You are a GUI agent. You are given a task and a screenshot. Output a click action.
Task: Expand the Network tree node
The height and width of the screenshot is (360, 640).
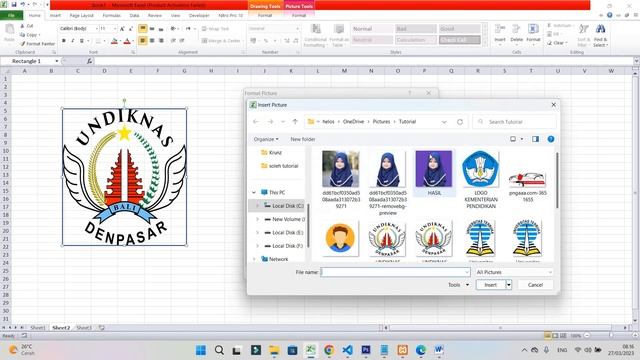tap(254, 259)
